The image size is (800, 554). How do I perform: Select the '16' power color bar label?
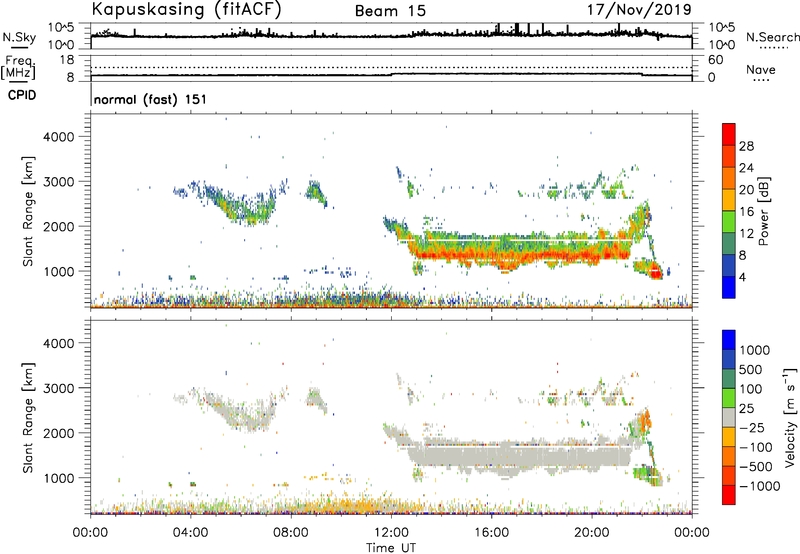(x=746, y=212)
